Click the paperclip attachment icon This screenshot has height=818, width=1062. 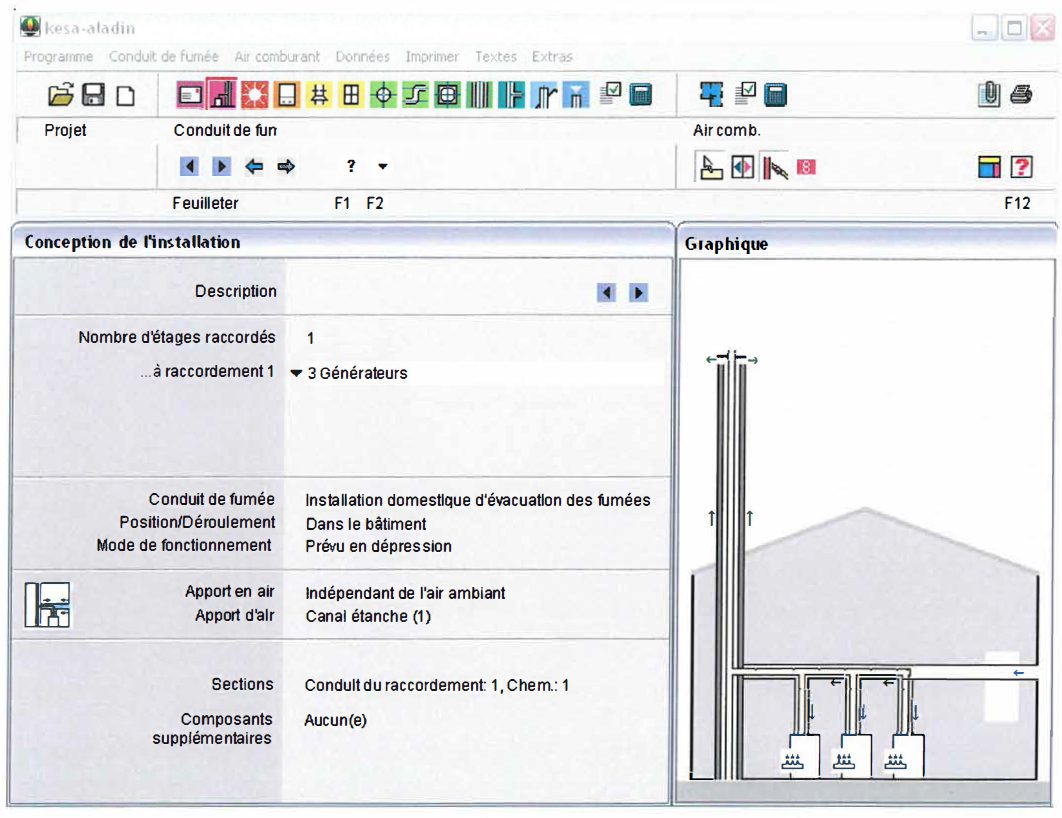click(989, 95)
